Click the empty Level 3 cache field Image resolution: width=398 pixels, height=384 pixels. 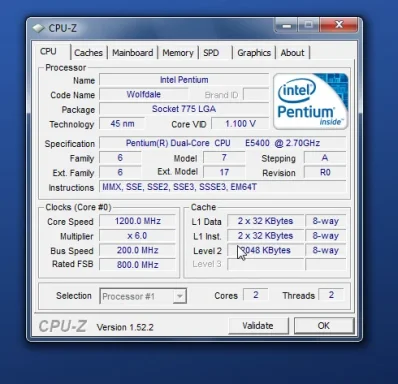pyautogui.click(x=266, y=265)
